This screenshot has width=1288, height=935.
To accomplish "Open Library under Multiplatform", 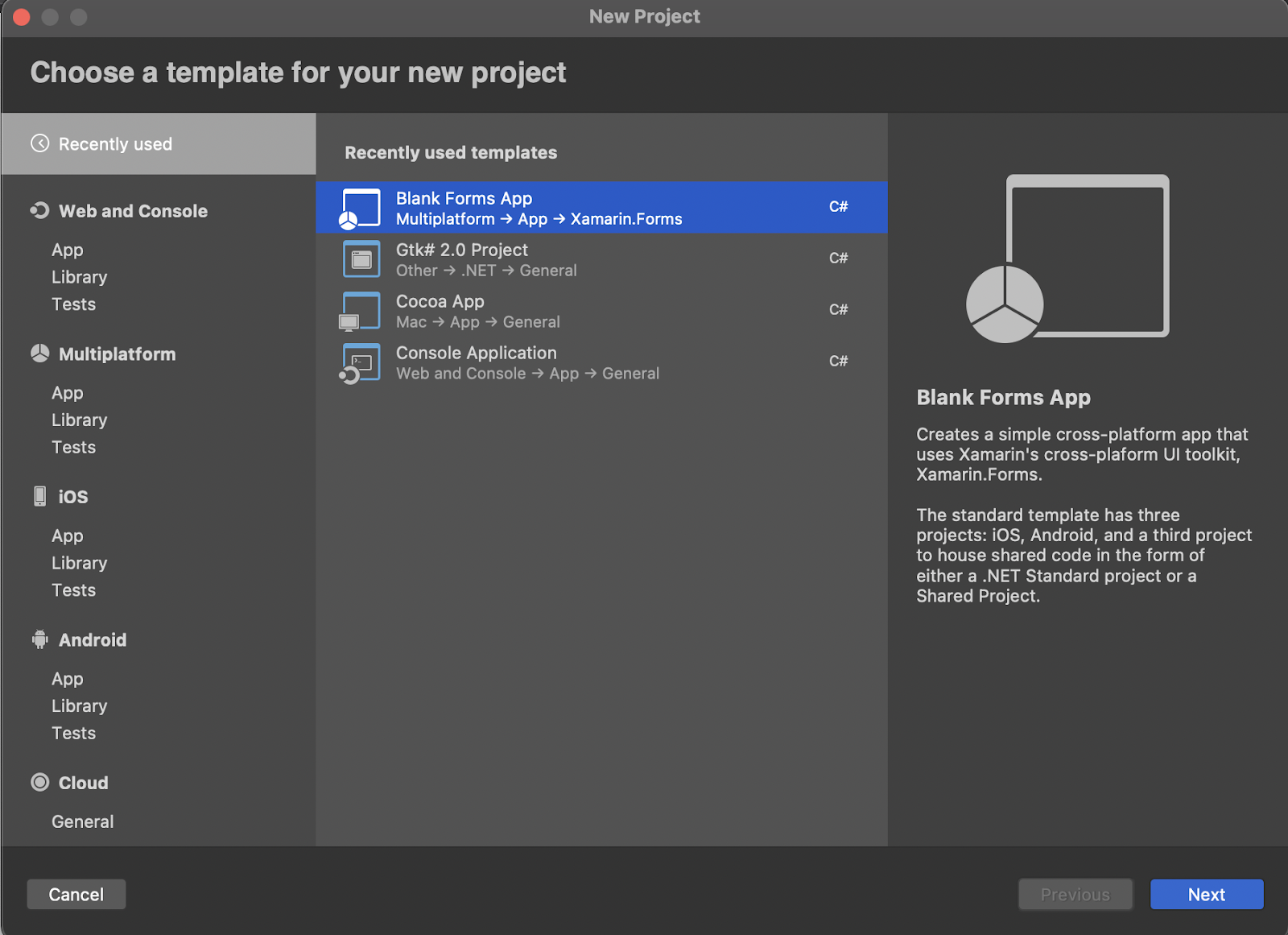I will tap(80, 420).
